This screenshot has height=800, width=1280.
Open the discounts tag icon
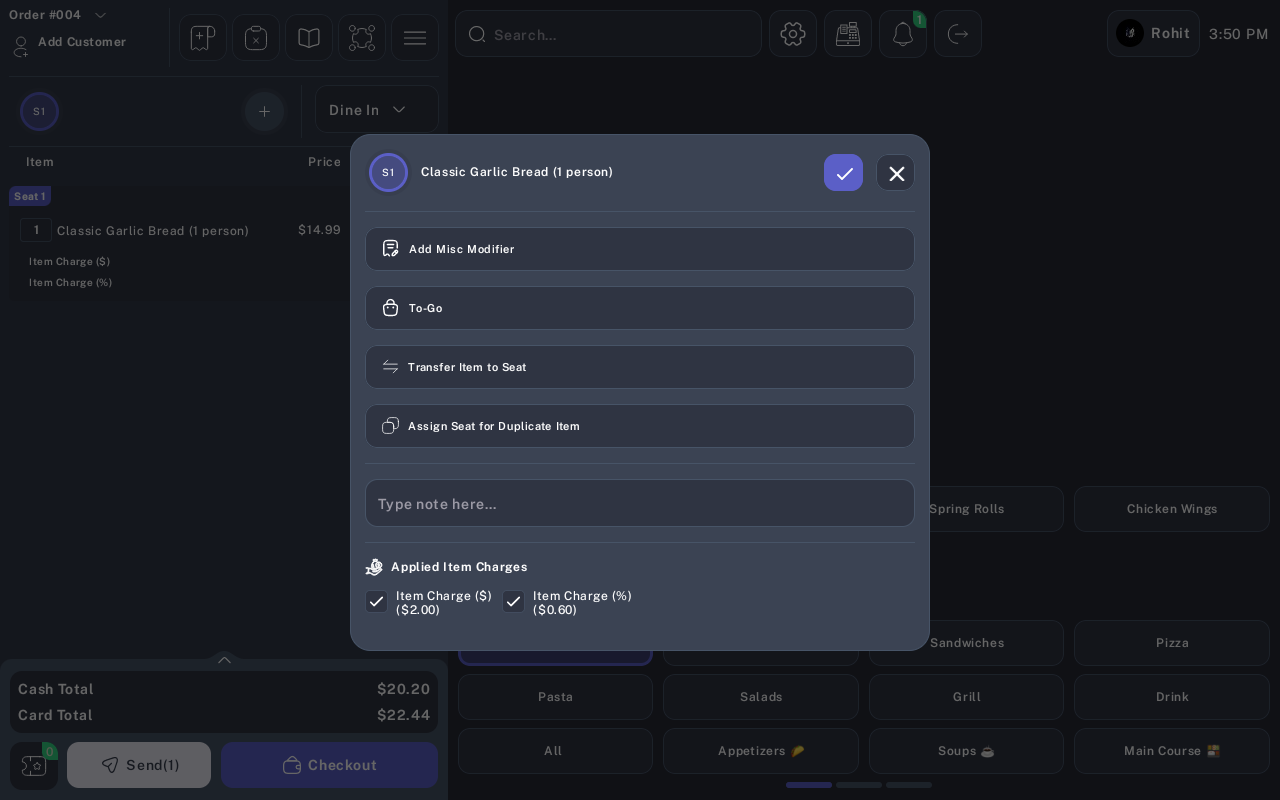[x=34, y=766]
